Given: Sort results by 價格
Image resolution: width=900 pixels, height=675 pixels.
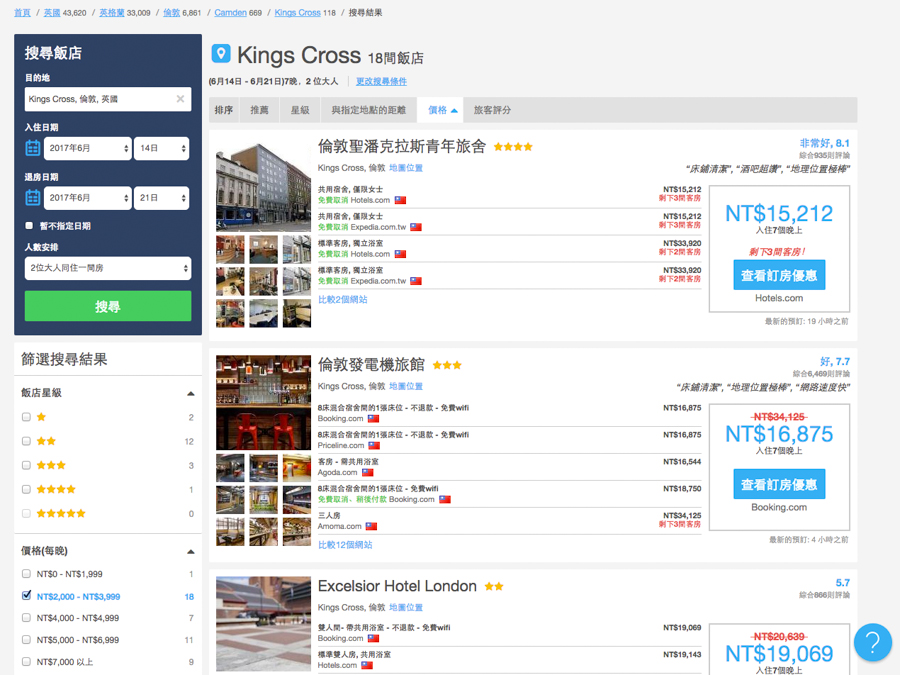Looking at the screenshot, I should click(441, 110).
